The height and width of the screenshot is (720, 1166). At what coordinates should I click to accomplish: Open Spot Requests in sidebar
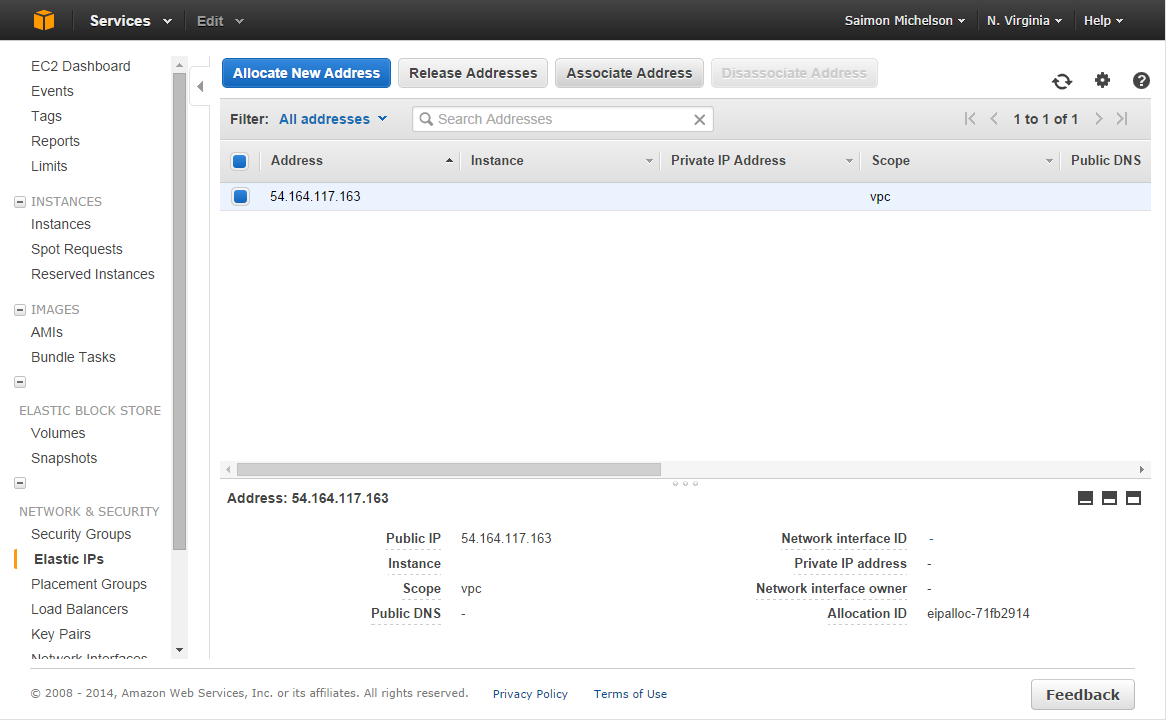pyautogui.click(x=77, y=249)
